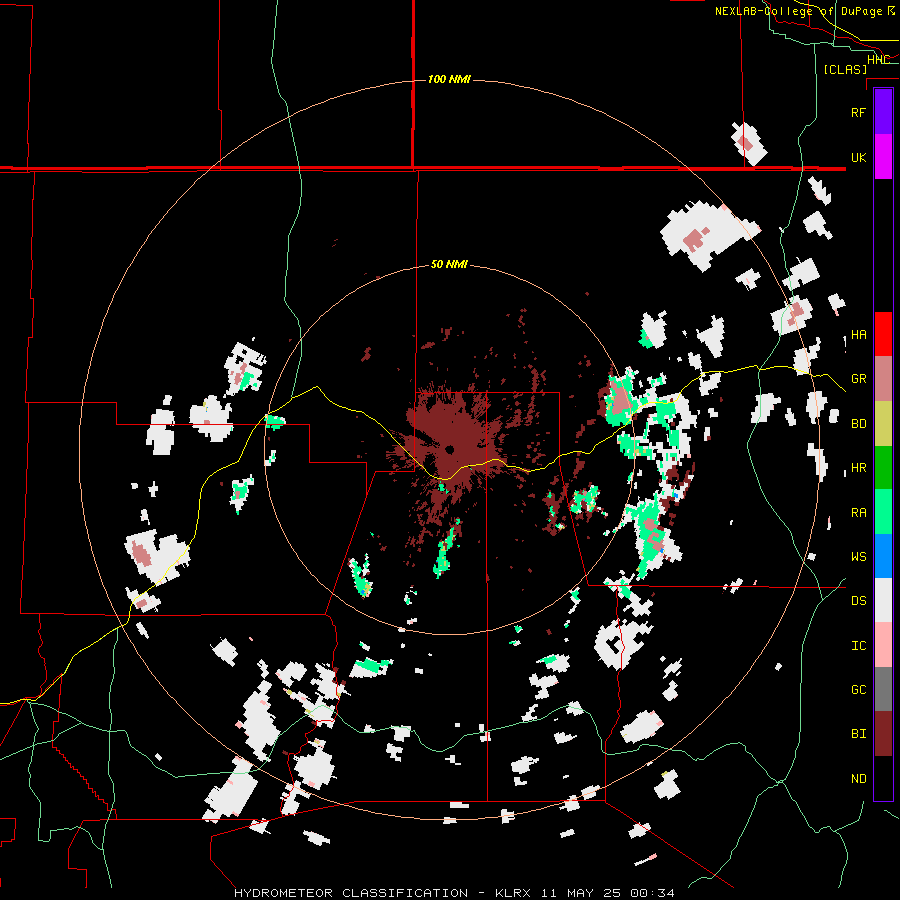Click the 100 NMI range ring label
The width and height of the screenshot is (900, 900).
pyautogui.click(x=449, y=79)
